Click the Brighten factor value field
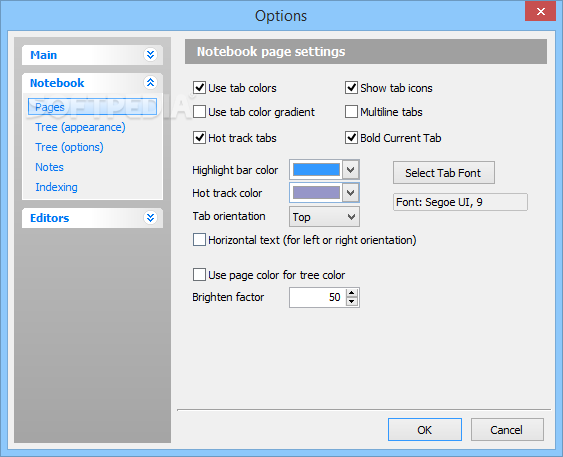The height and width of the screenshot is (457, 563). click(318, 297)
